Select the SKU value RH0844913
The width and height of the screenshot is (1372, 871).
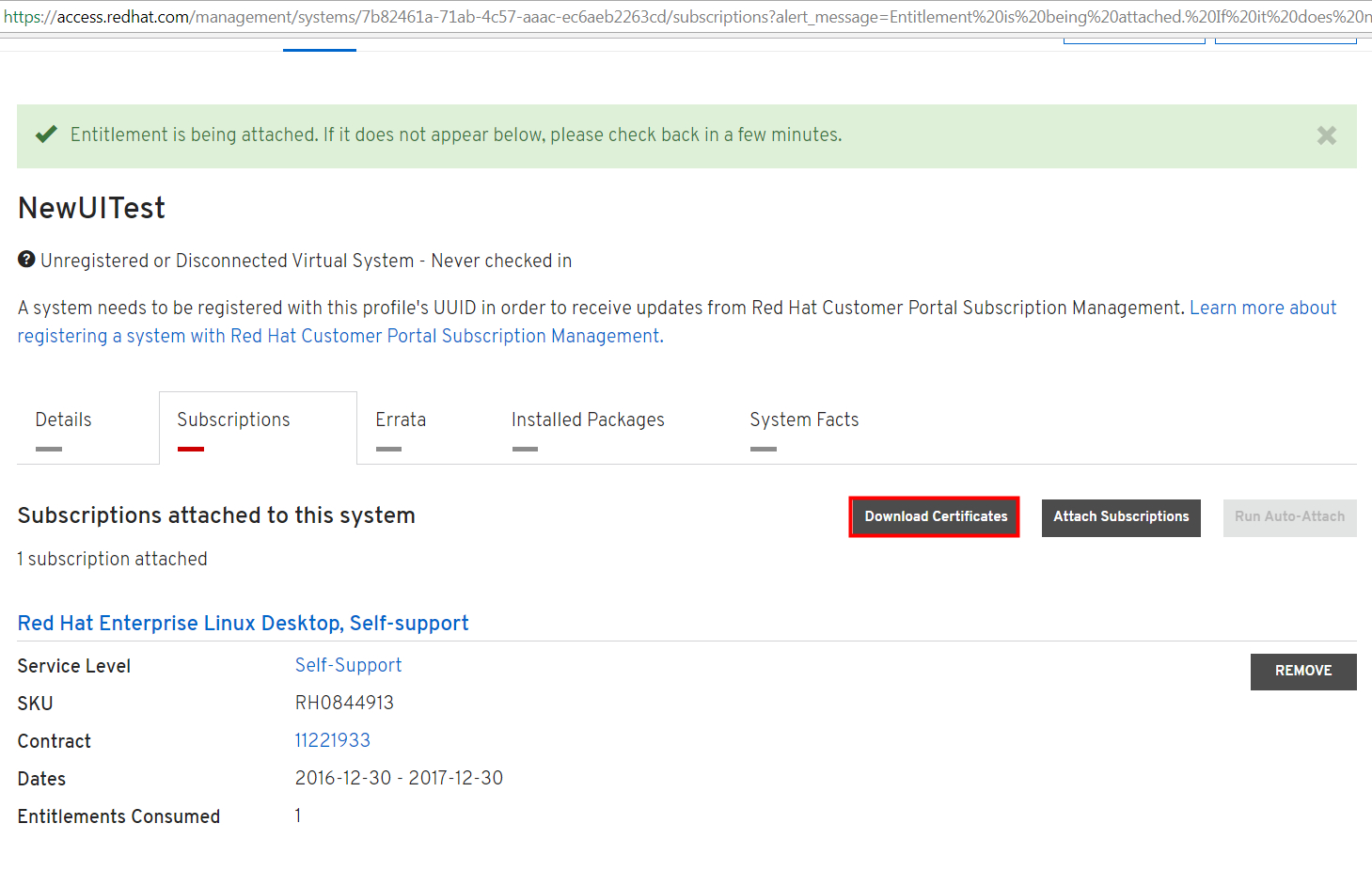coord(344,703)
